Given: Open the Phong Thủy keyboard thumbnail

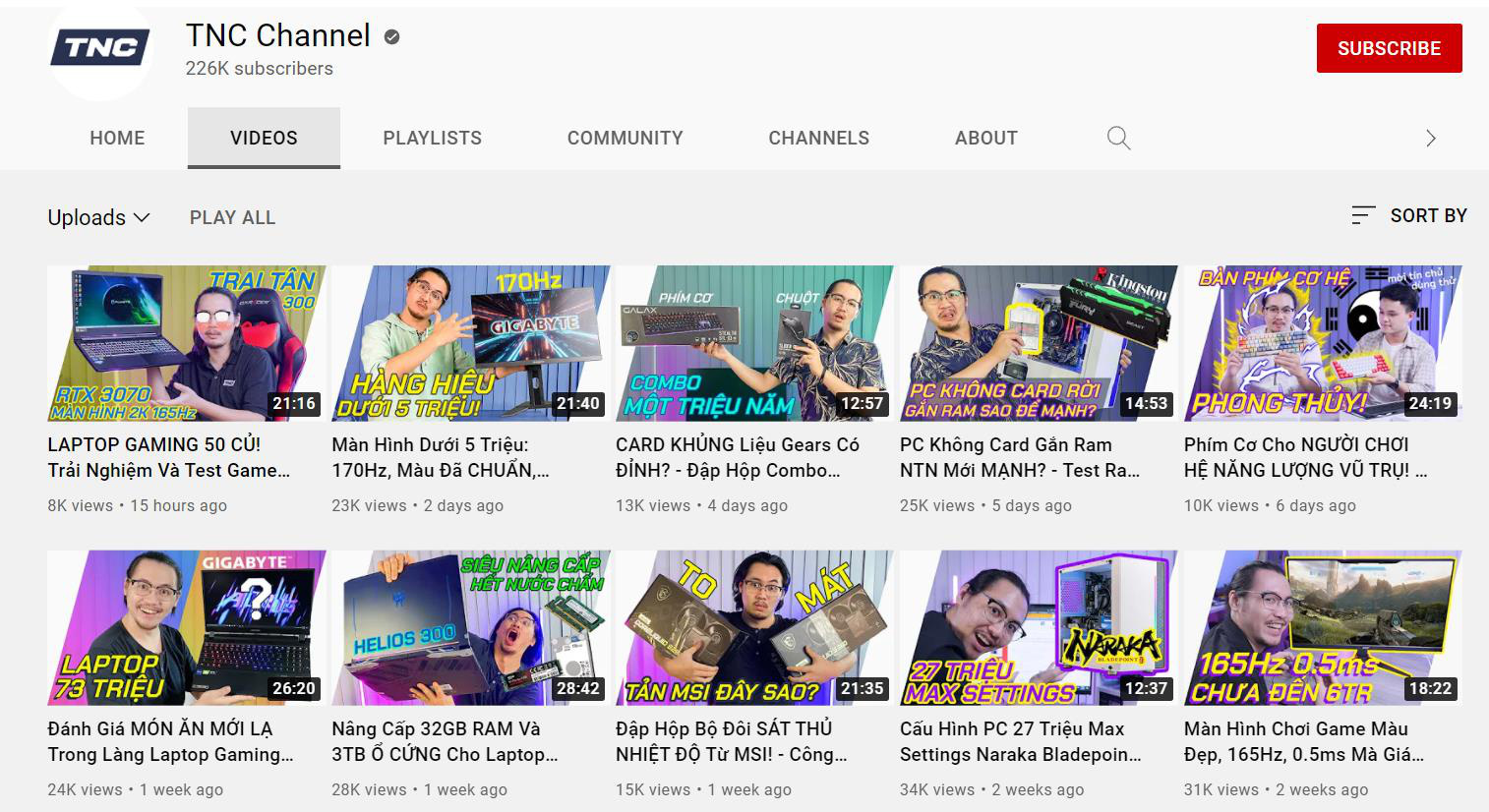Looking at the screenshot, I should pos(1323,343).
